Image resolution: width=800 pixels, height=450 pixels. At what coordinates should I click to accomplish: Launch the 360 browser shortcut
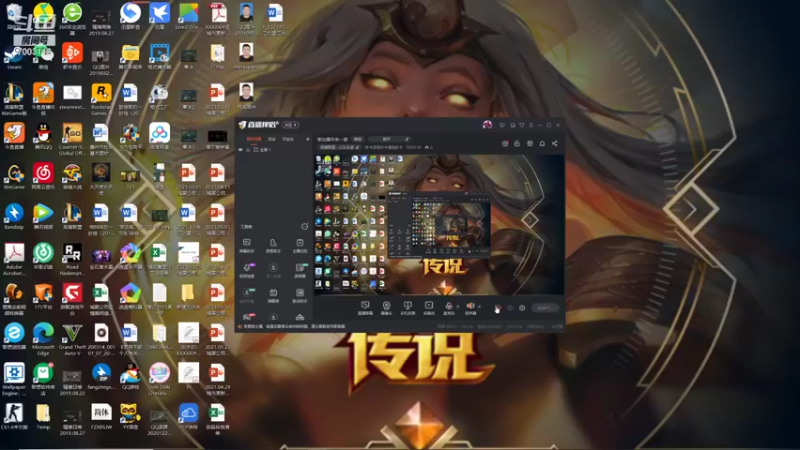pyautogui.click(x=72, y=16)
